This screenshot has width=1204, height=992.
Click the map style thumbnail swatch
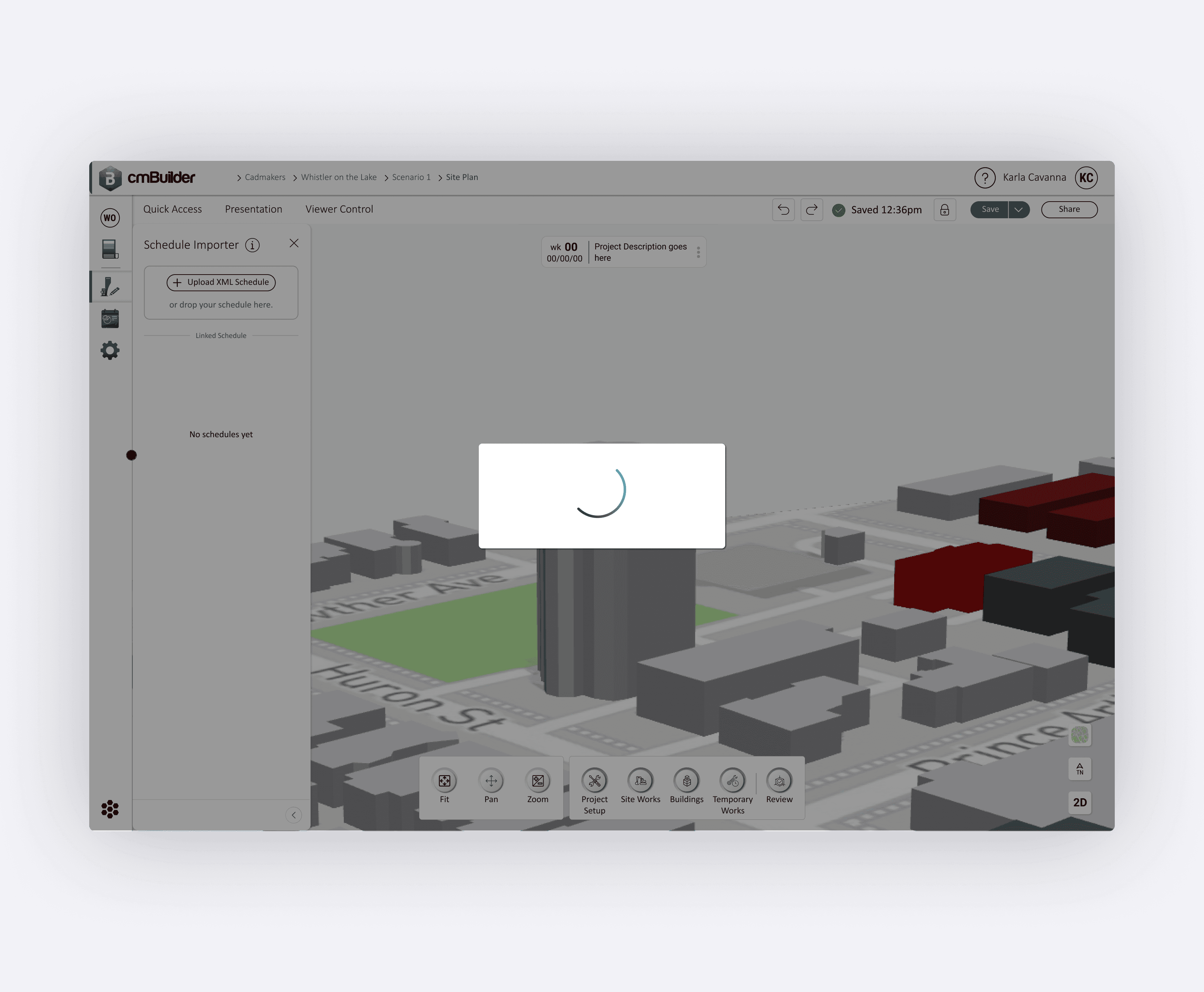tap(1079, 735)
